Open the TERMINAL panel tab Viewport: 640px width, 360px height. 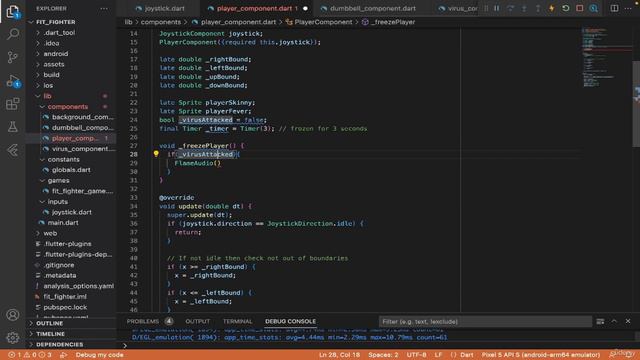238,322
